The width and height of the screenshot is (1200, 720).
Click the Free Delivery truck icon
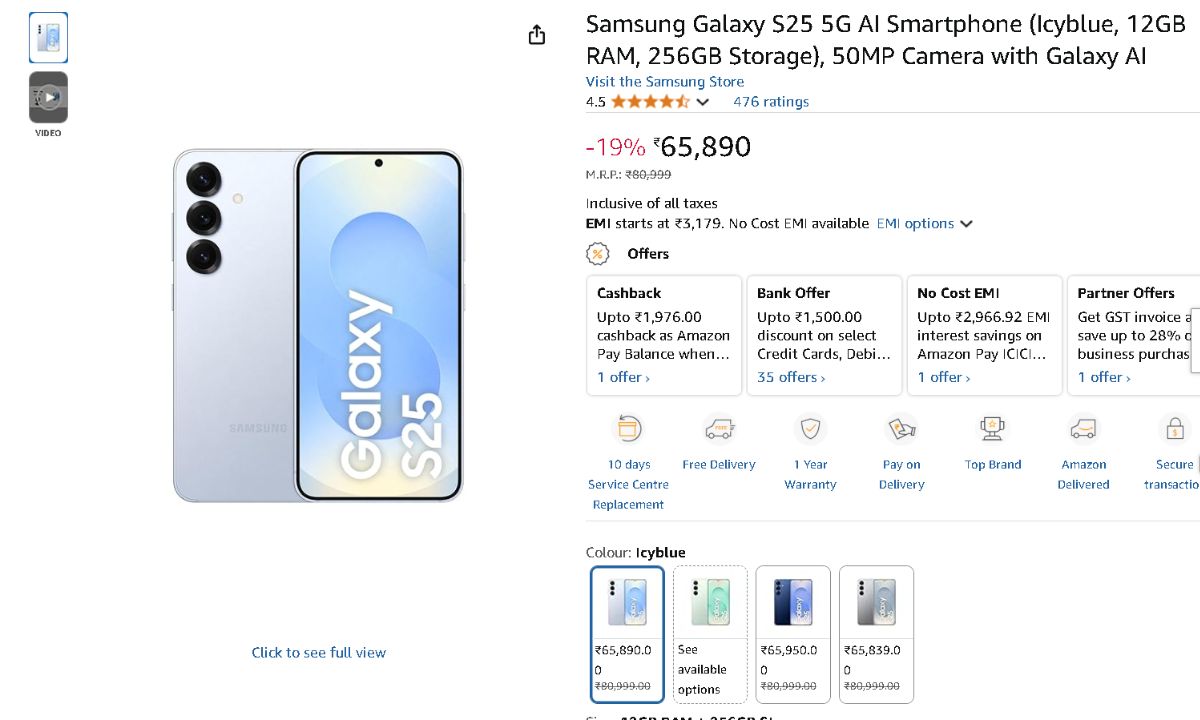pos(719,429)
